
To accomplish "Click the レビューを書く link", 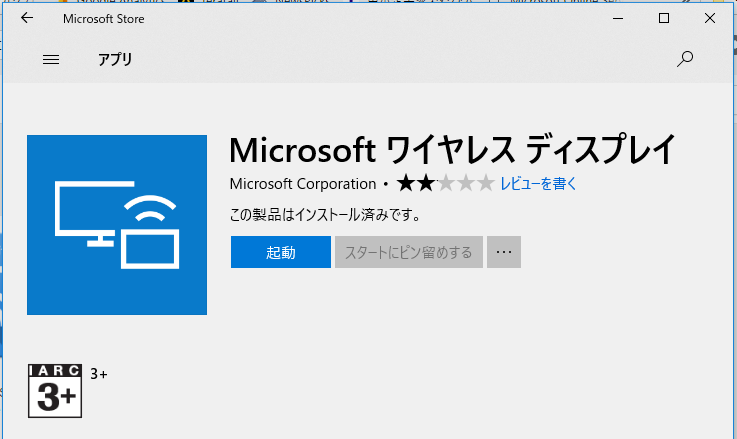I will click(538, 183).
